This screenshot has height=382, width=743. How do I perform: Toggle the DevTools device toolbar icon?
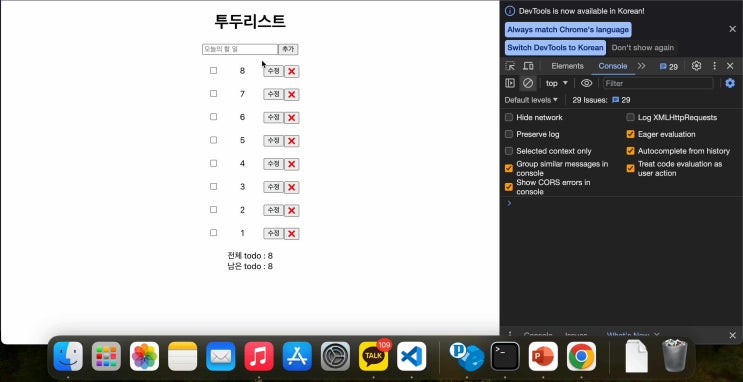pos(528,66)
